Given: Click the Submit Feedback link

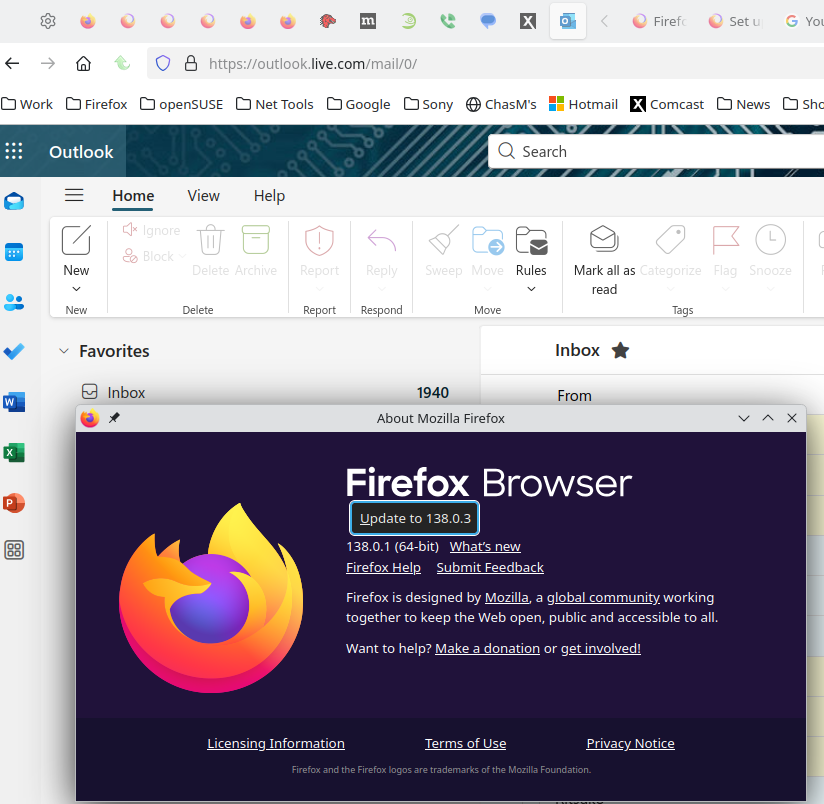Looking at the screenshot, I should point(490,568).
